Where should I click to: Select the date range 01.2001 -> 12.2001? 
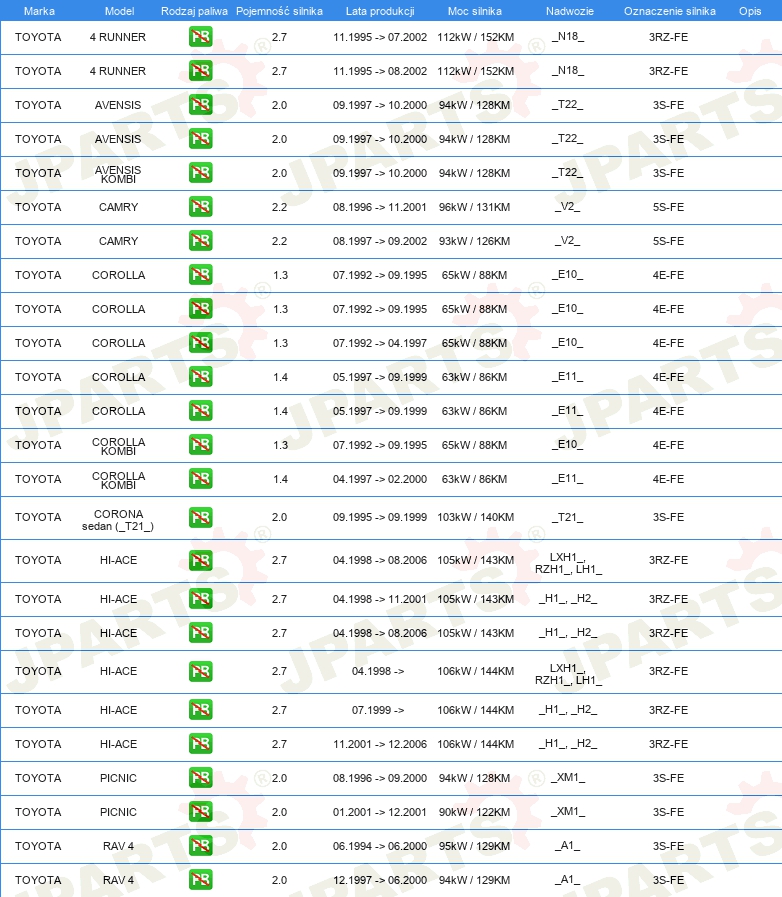click(380, 812)
